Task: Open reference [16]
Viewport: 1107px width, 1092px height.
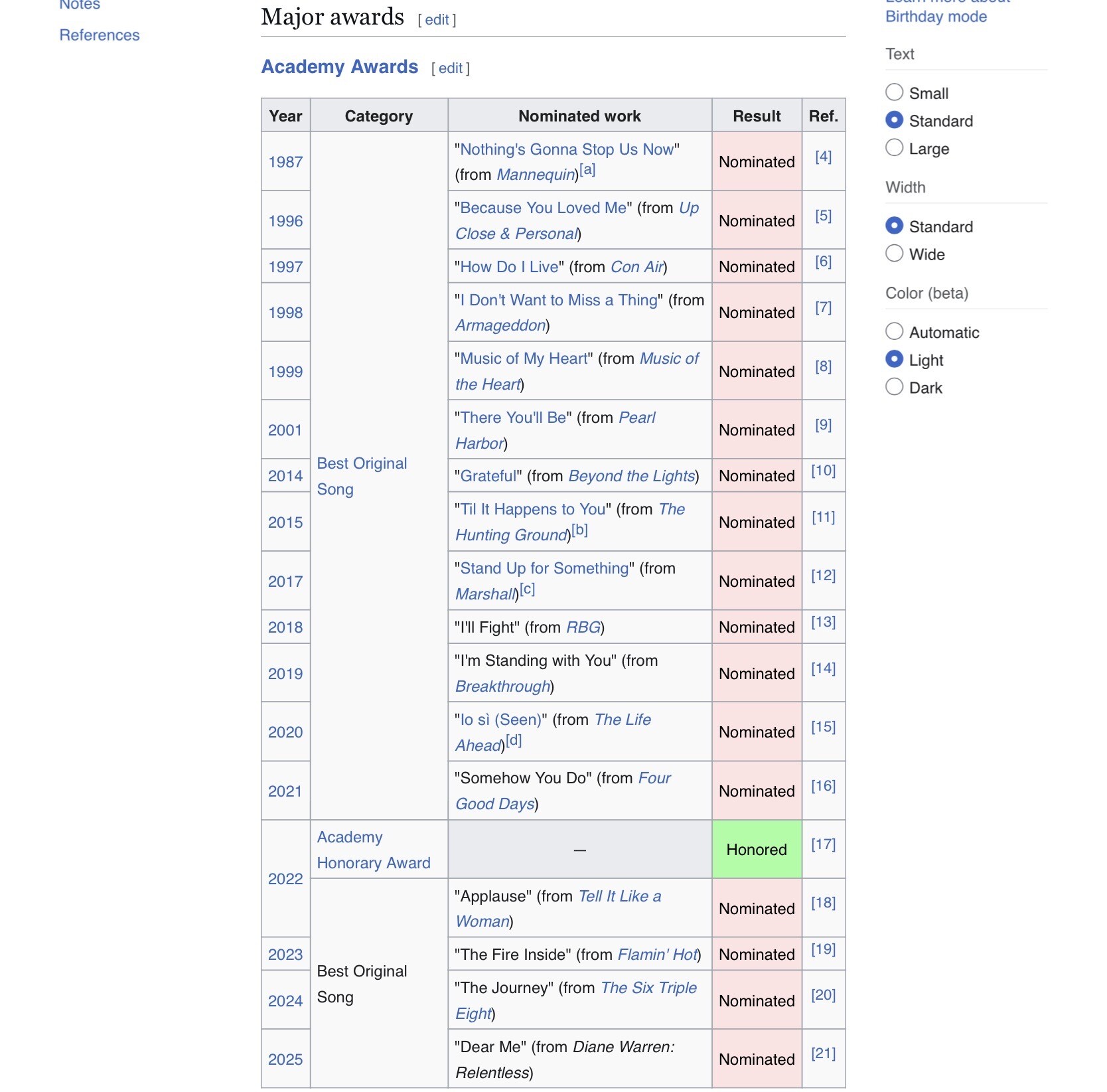Action: 823,786
